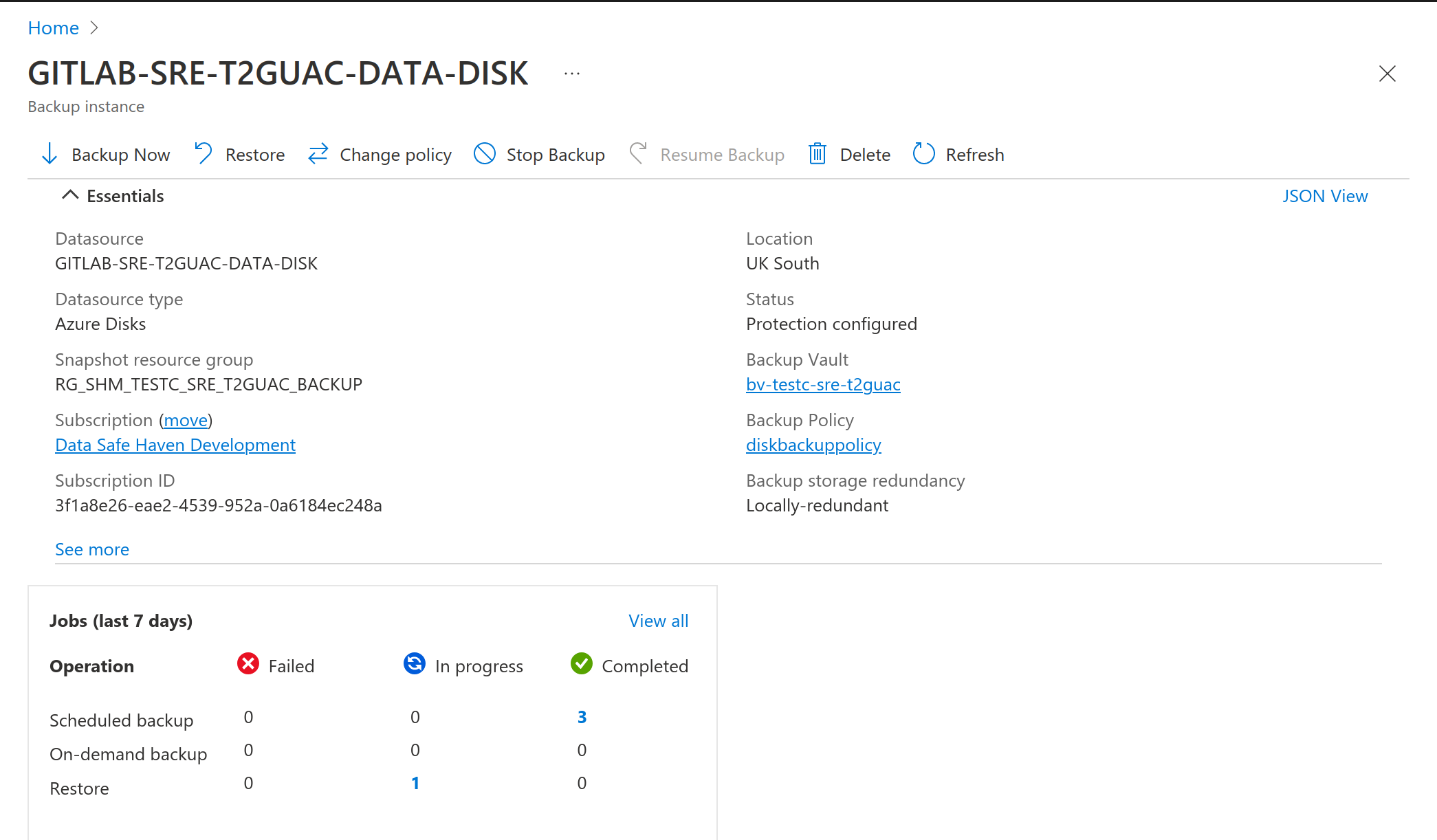Click the Restore label in toolbar

(x=255, y=155)
